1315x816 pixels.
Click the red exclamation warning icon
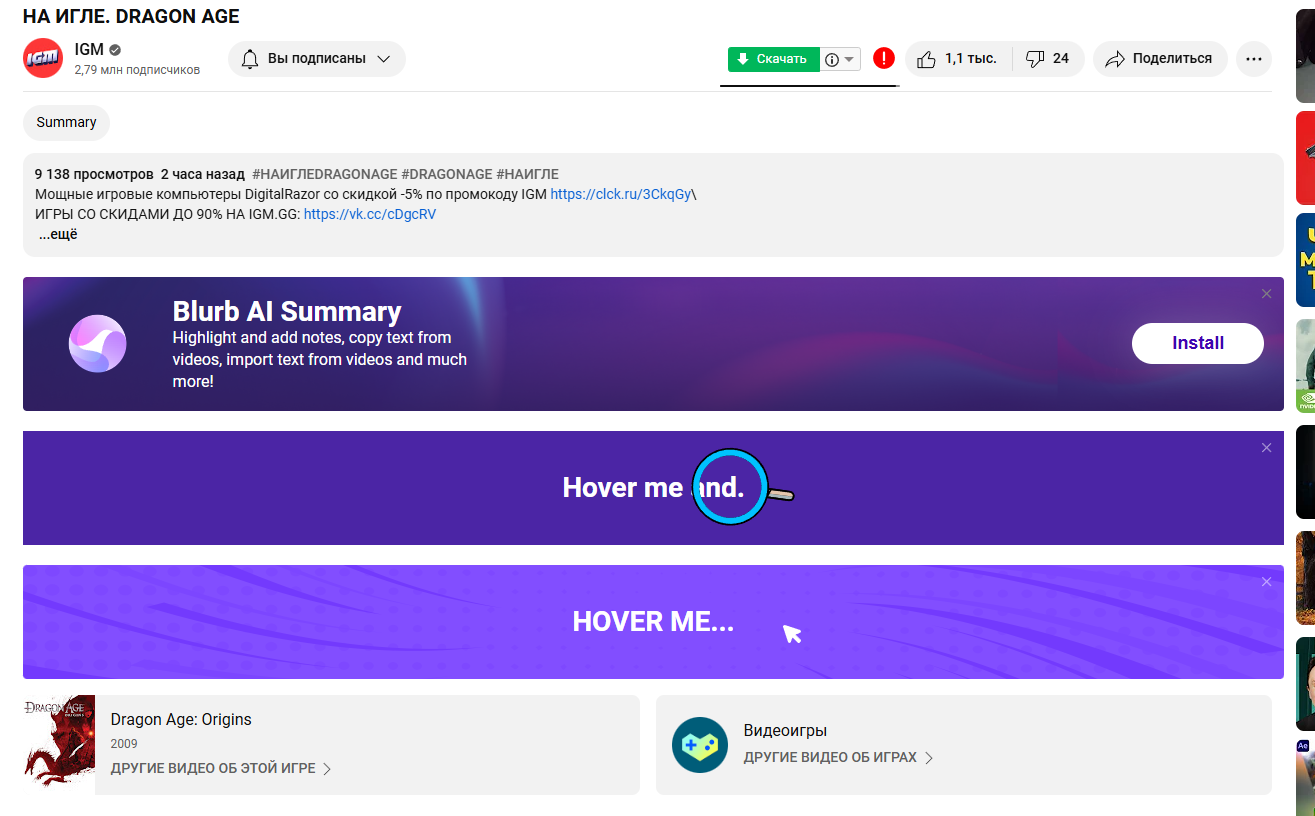click(x=883, y=58)
